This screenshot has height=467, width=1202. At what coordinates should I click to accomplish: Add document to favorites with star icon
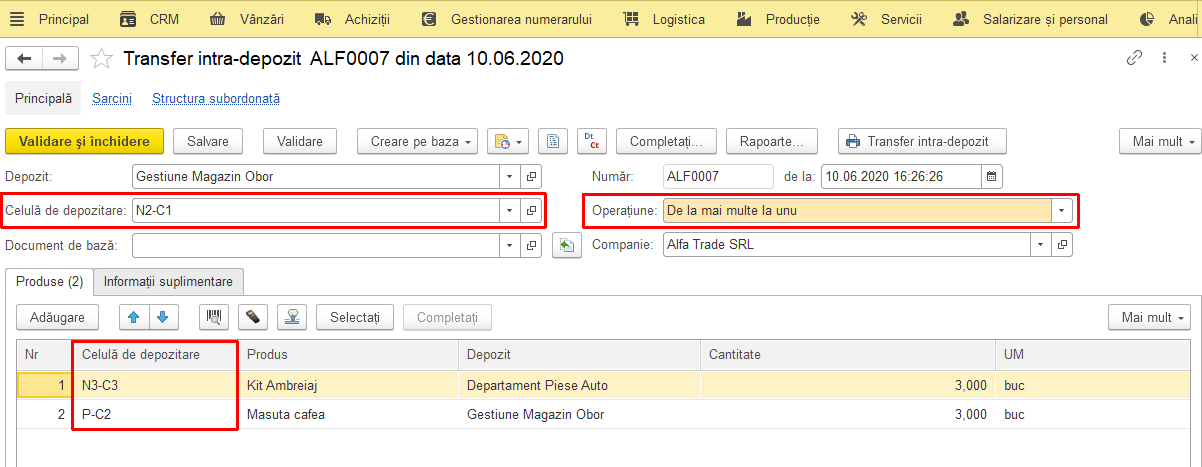101,59
